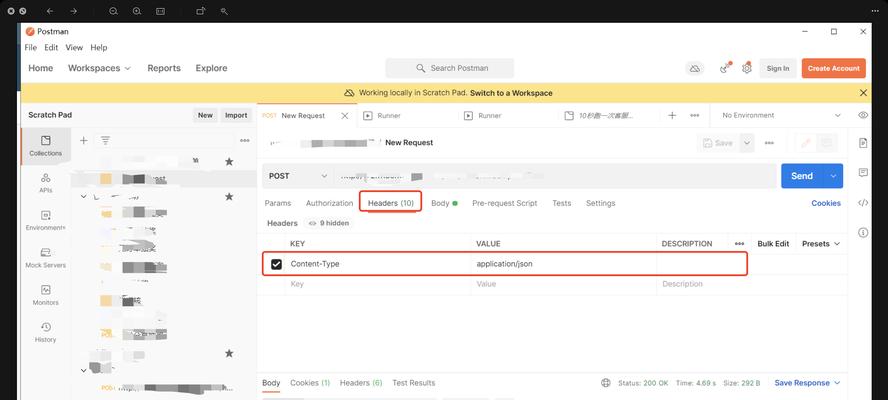Click the Bulk Edit button
Screen dimensions: 888x400
(x=773, y=244)
